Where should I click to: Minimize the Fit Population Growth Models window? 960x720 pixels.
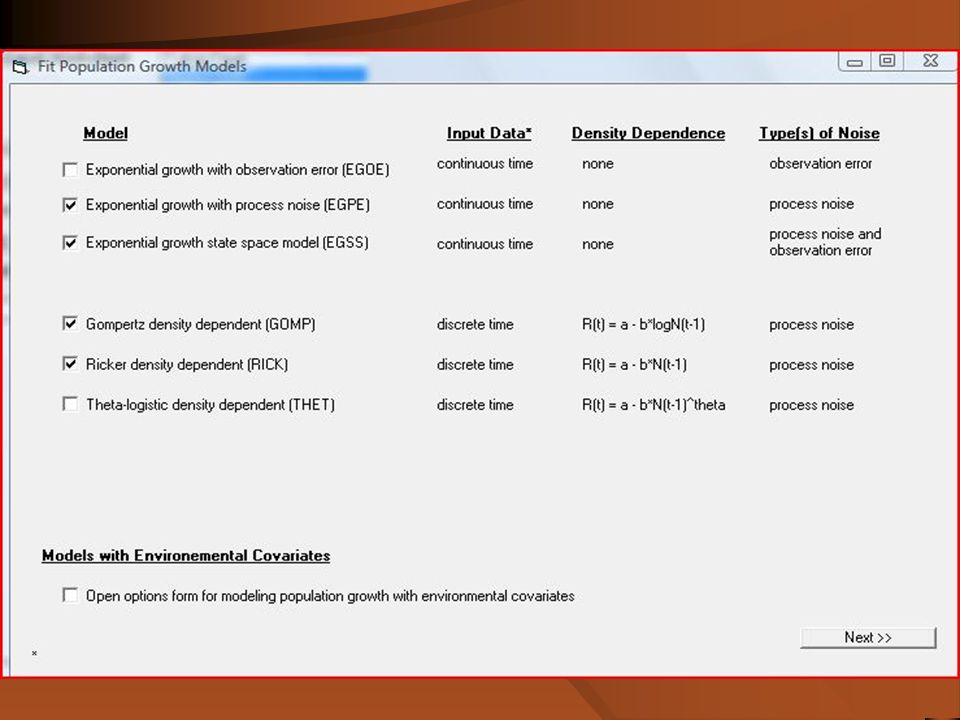855,62
